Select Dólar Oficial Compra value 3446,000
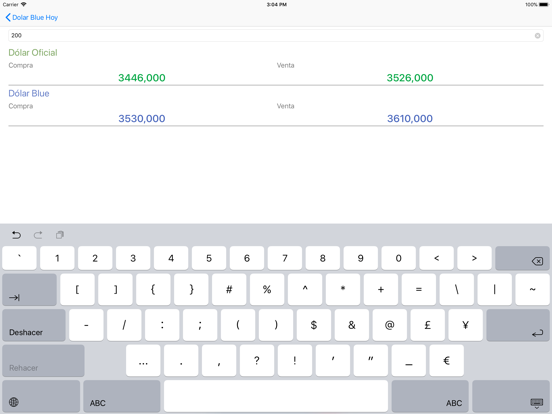Screen dimensions: 552x414 click(x=142, y=78)
